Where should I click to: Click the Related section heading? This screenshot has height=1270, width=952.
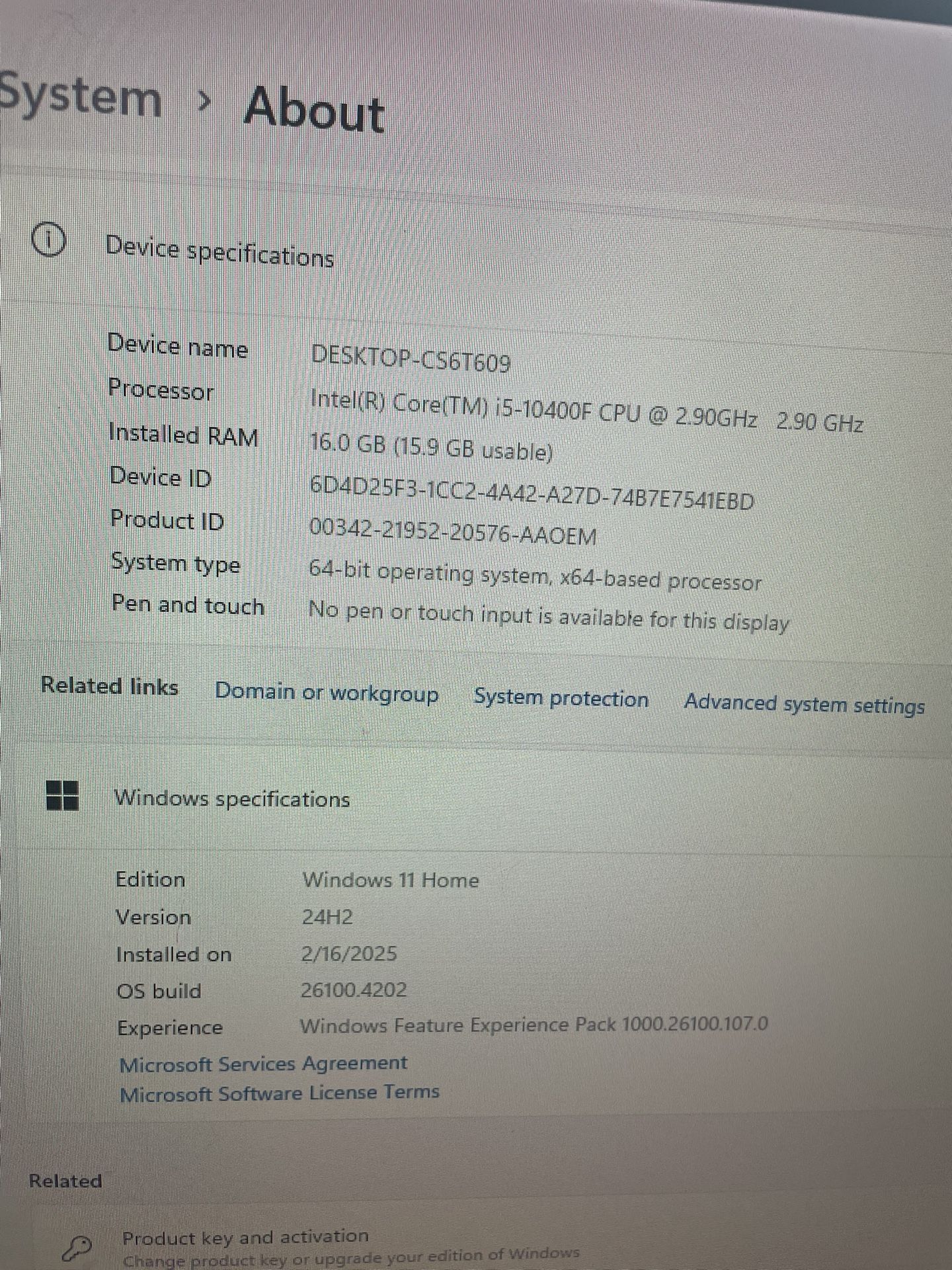(x=65, y=1181)
